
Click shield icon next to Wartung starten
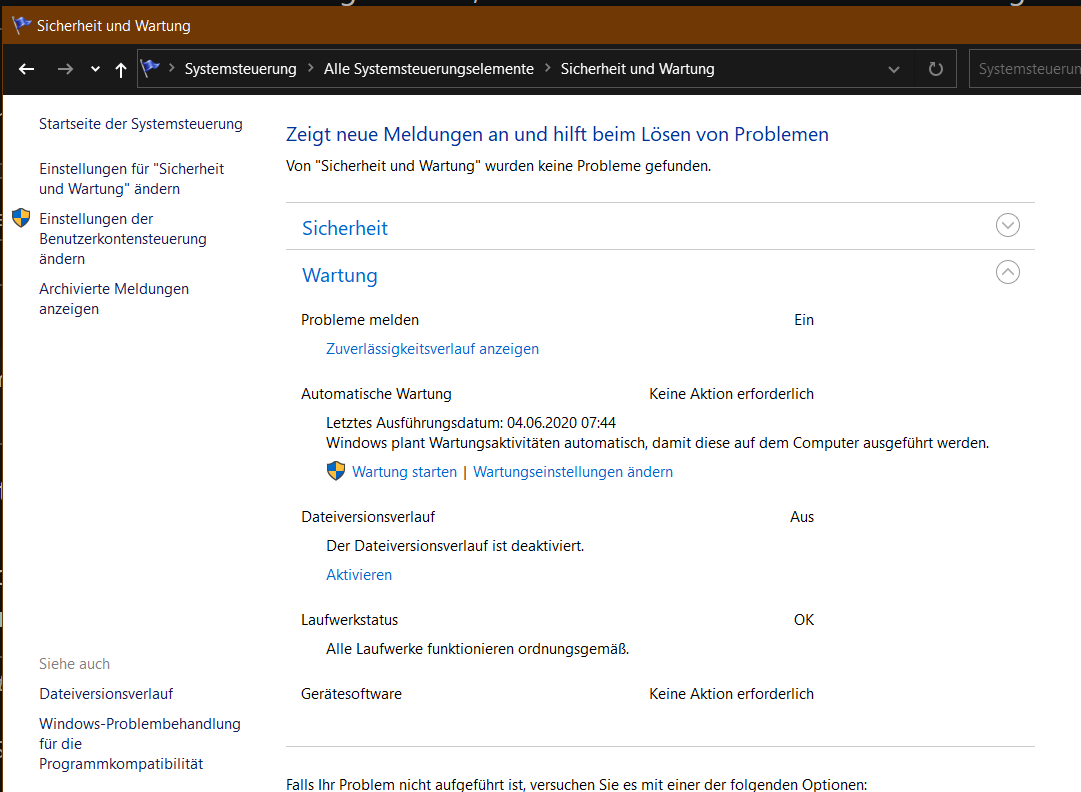336,471
